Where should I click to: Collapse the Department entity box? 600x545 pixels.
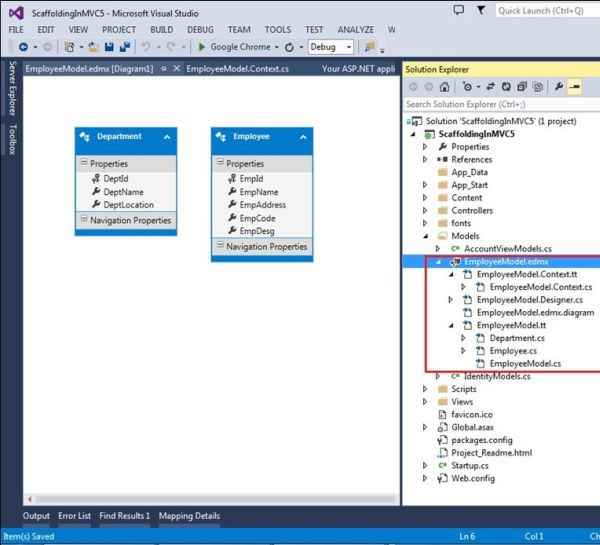tap(167, 137)
